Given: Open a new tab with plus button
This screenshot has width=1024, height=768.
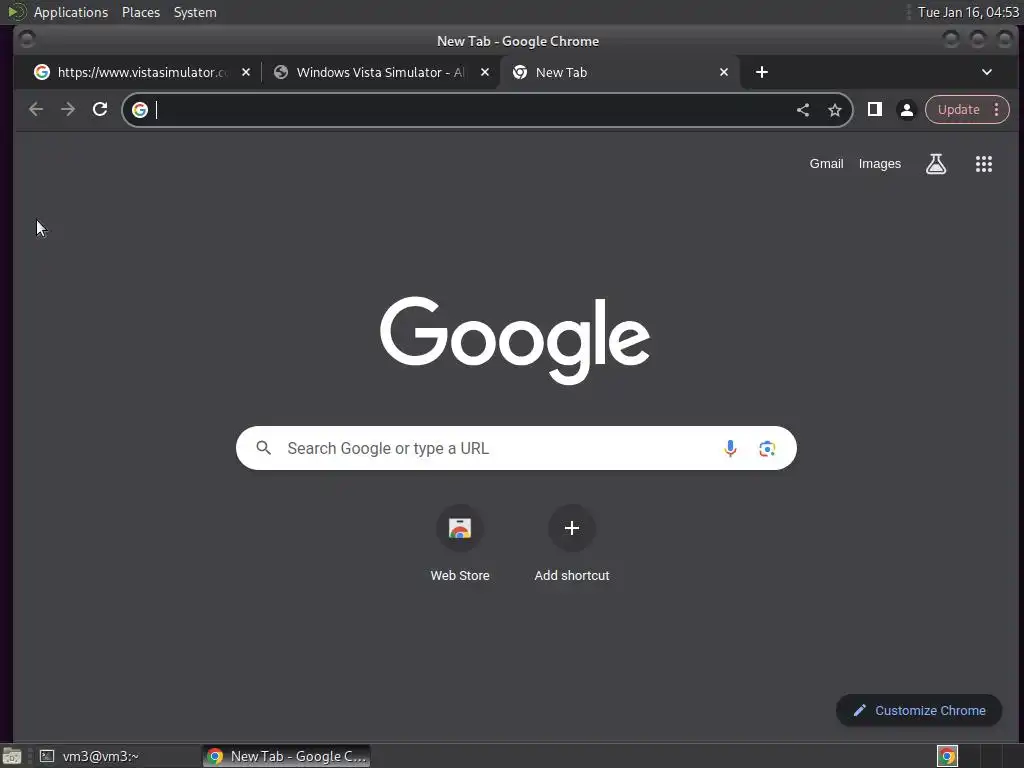Looking at the screenshot, I should (x=761, y=72).
